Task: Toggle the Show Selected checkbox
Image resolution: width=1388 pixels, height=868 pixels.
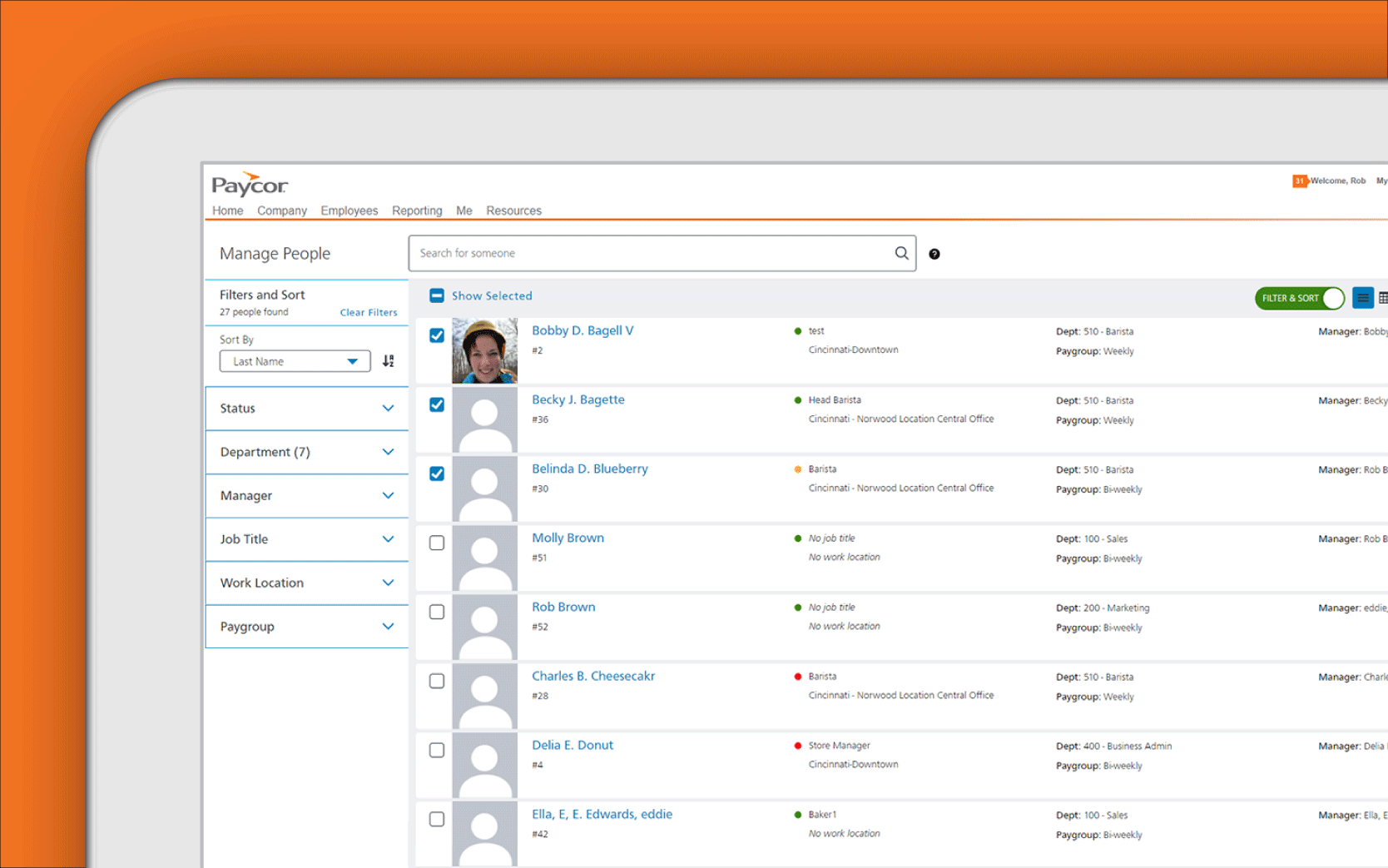Action: 437,295
